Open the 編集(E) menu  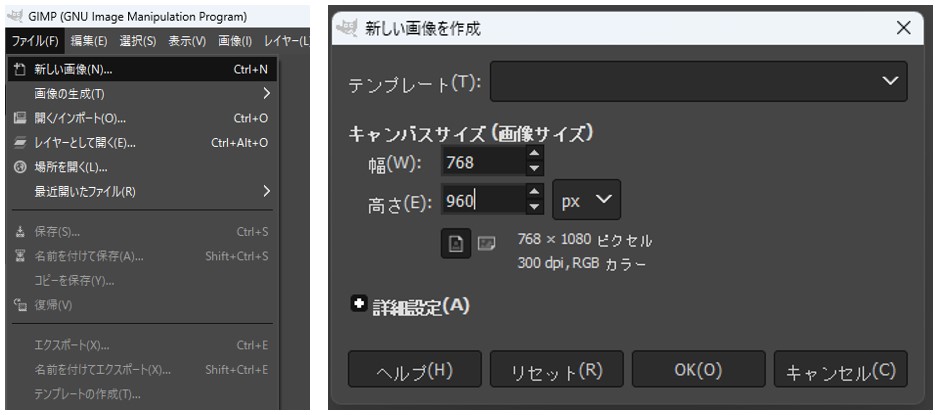pyautogui.click(x=88, y=41)
